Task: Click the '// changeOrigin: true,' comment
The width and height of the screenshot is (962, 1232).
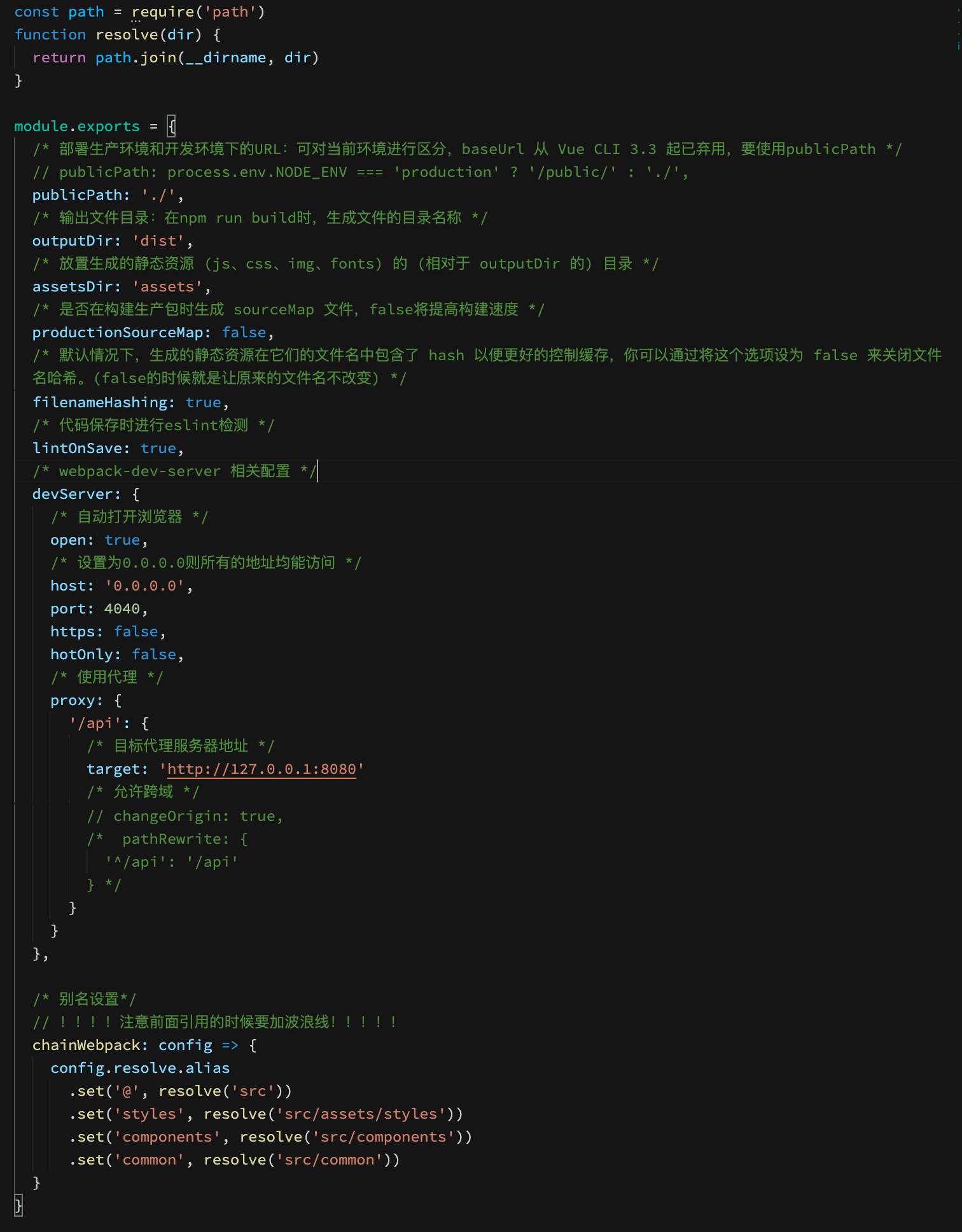Action: 185,816
